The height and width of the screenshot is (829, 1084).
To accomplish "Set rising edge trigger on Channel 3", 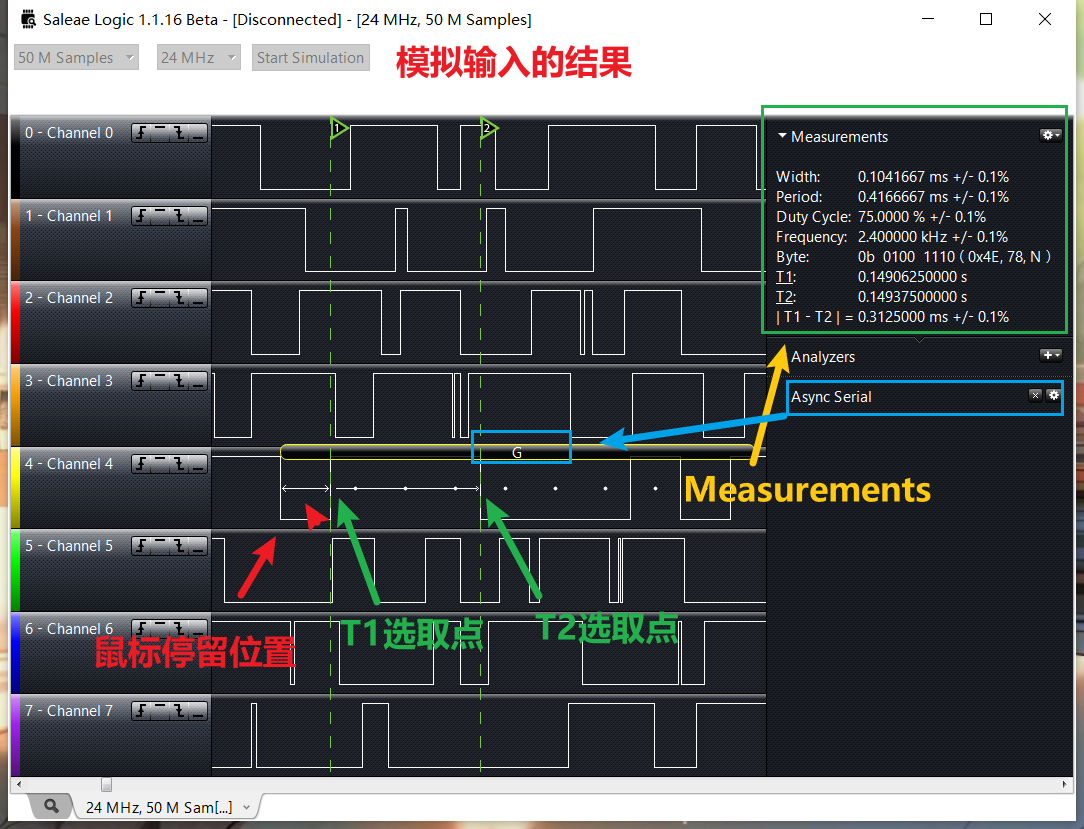I will (x=141, y=381).
